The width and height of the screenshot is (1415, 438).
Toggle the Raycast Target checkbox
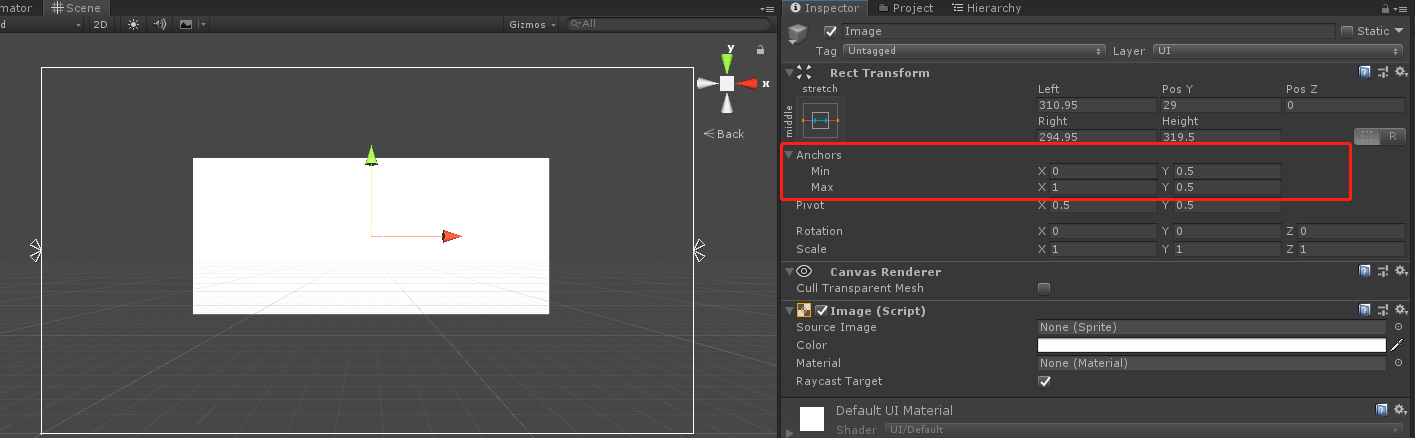(x=1044, y=381)
